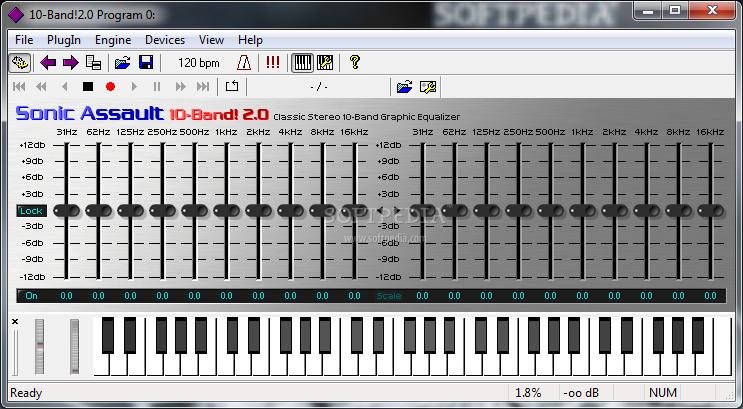Open the Devices menu
Screen dimensions: 743x409
point(165,40)
